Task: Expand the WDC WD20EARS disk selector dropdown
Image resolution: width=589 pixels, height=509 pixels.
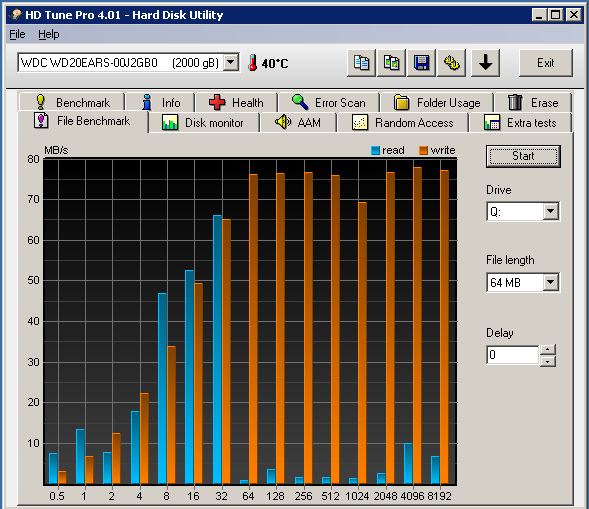Action: [231, 62]
